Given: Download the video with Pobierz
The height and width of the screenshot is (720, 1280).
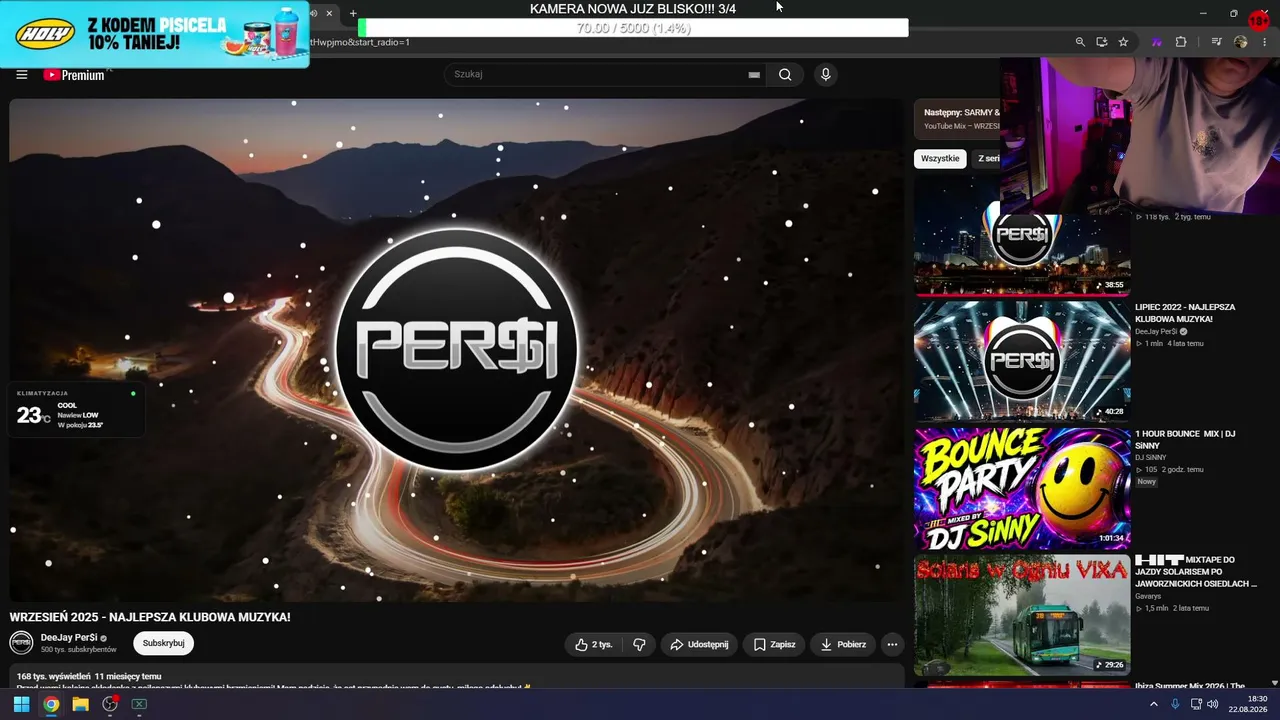Looking at the screenshot, I should [842, 645].
